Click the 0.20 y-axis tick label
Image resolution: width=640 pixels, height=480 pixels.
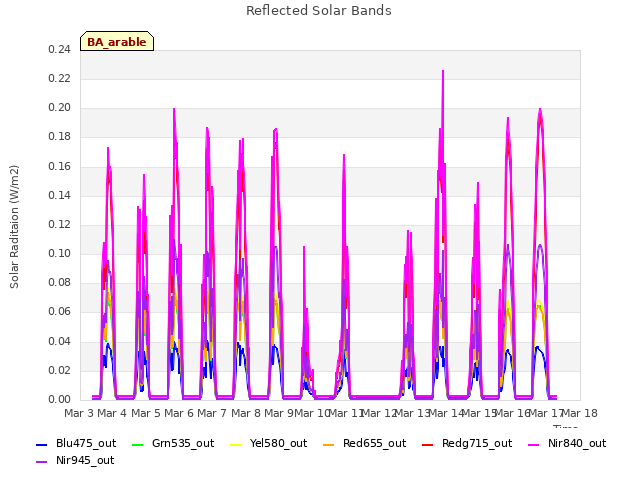[x=59, y=108]
